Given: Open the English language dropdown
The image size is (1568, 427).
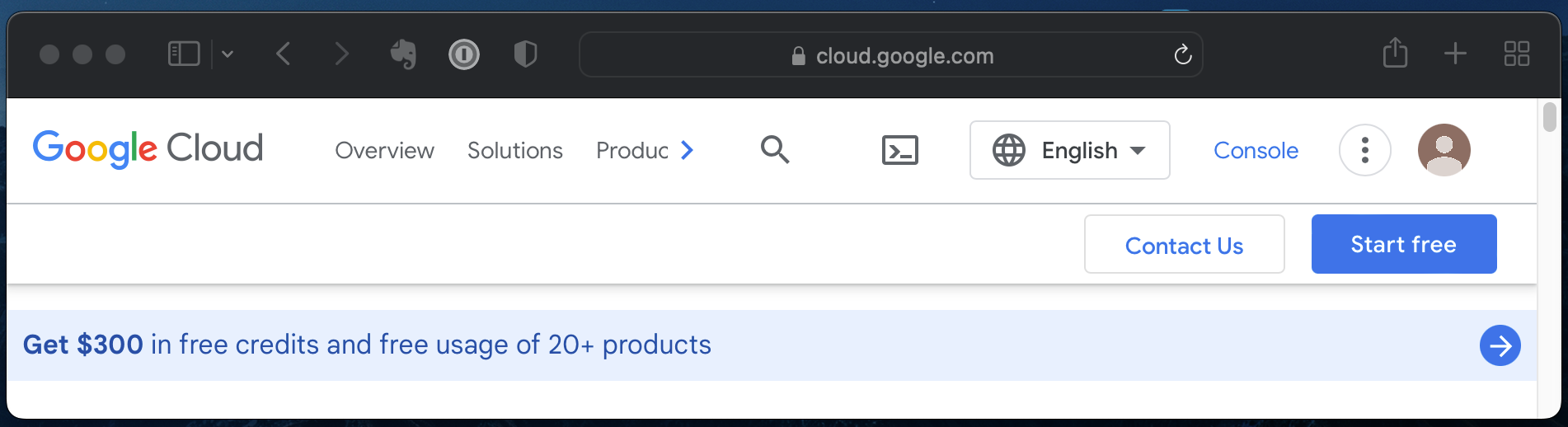Looking at the screenshot, I should [x=1069, y=150].
